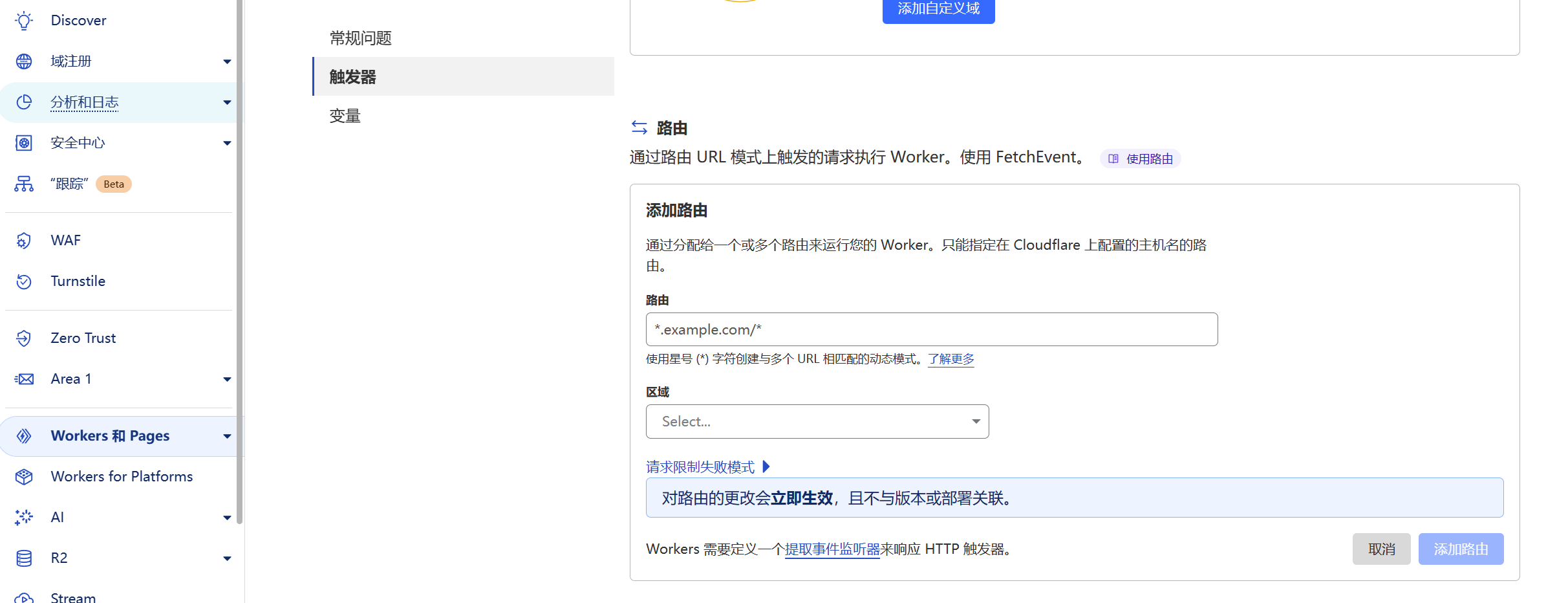Click the 分析和日志 pie chart icon

tap(24, 102)
